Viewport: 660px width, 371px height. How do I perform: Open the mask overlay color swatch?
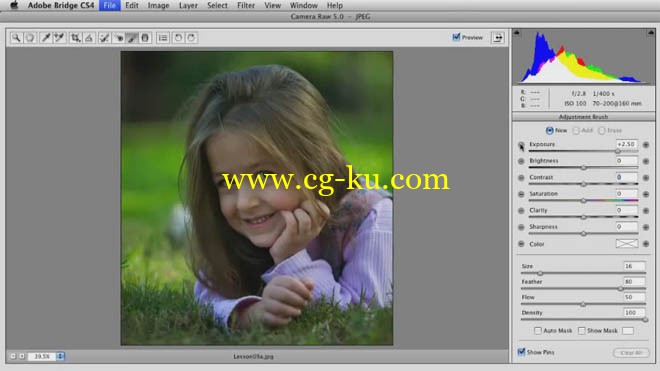tap(628, 331)
